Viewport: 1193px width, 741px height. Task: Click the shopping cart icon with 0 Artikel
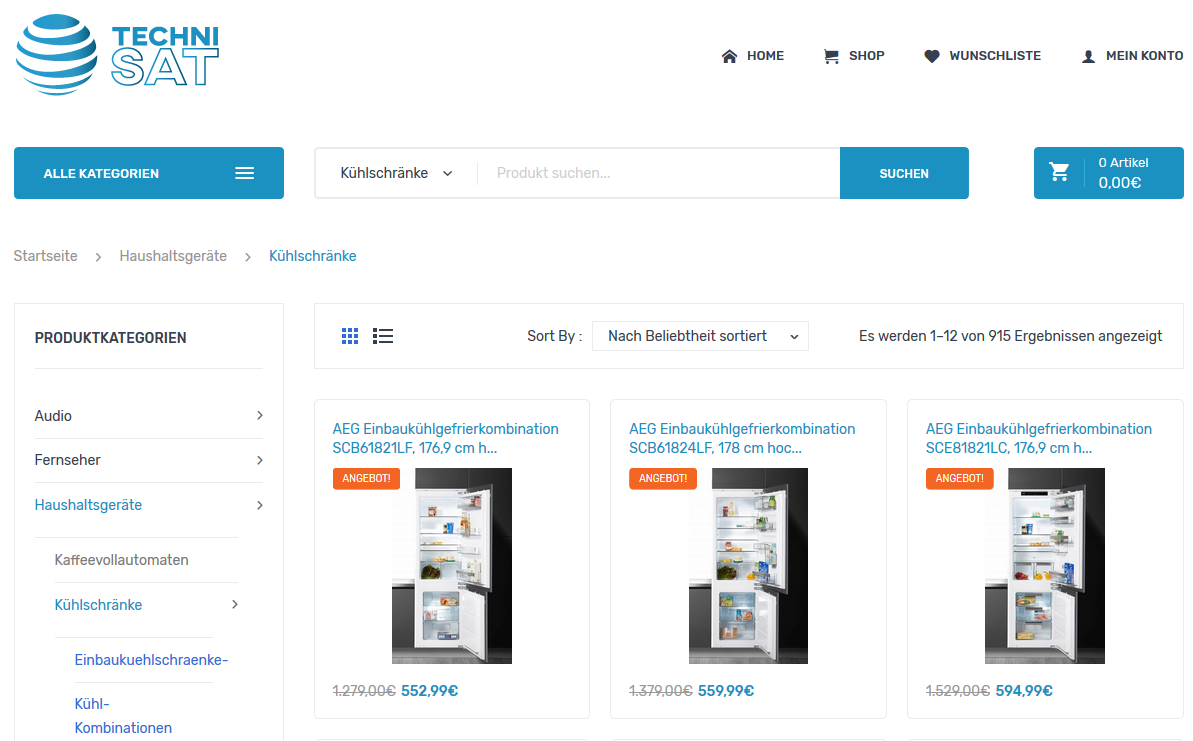[1059, 172]
